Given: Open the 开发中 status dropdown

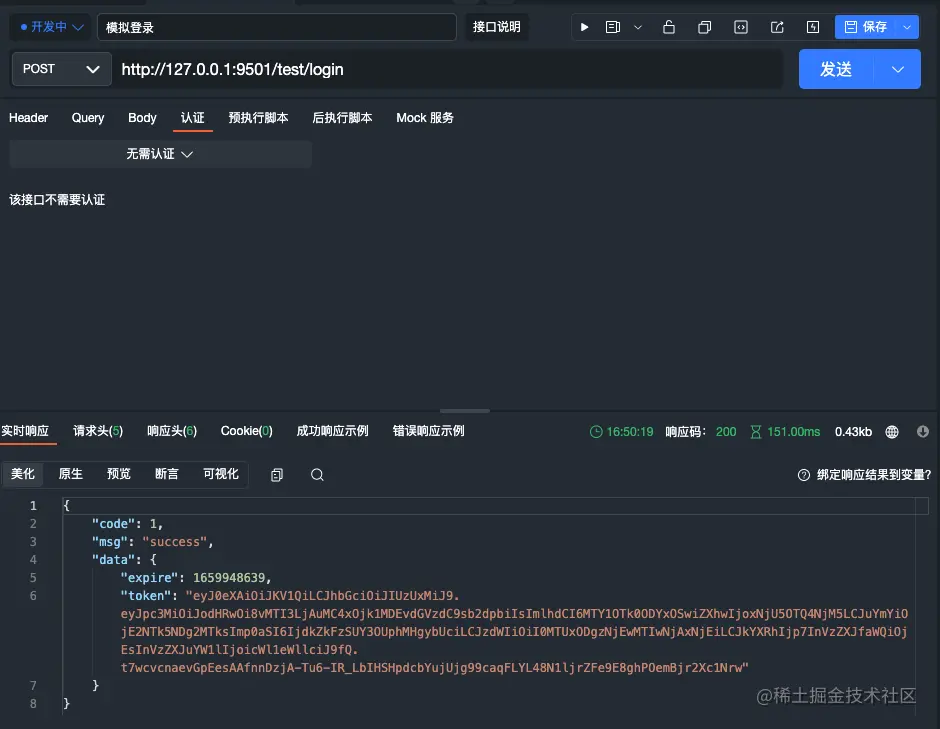Looking at the screenshot, I should (x=52, y=27).
